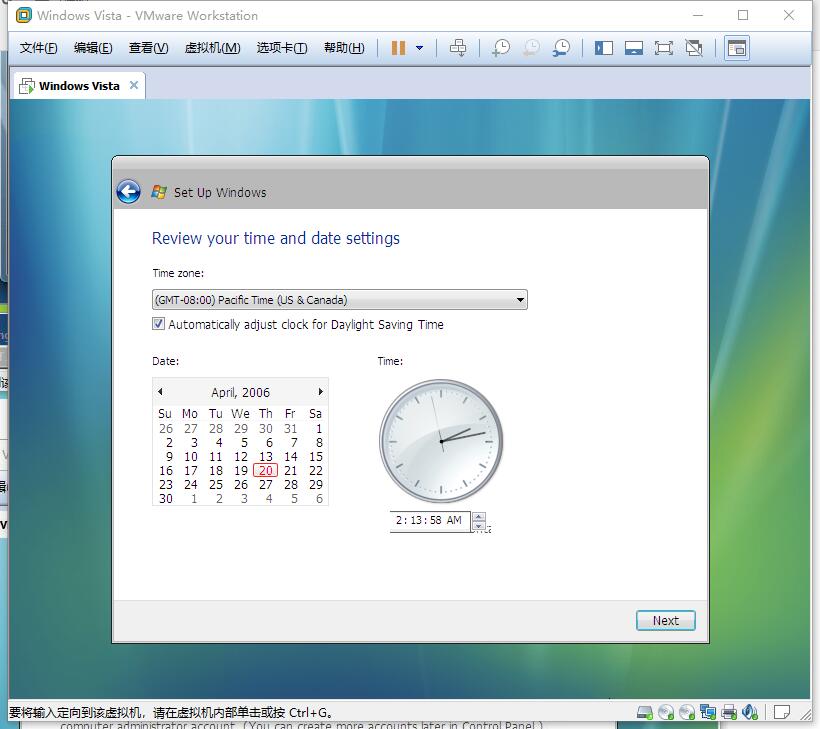Toggle the console view icon

tap(737, 48)
